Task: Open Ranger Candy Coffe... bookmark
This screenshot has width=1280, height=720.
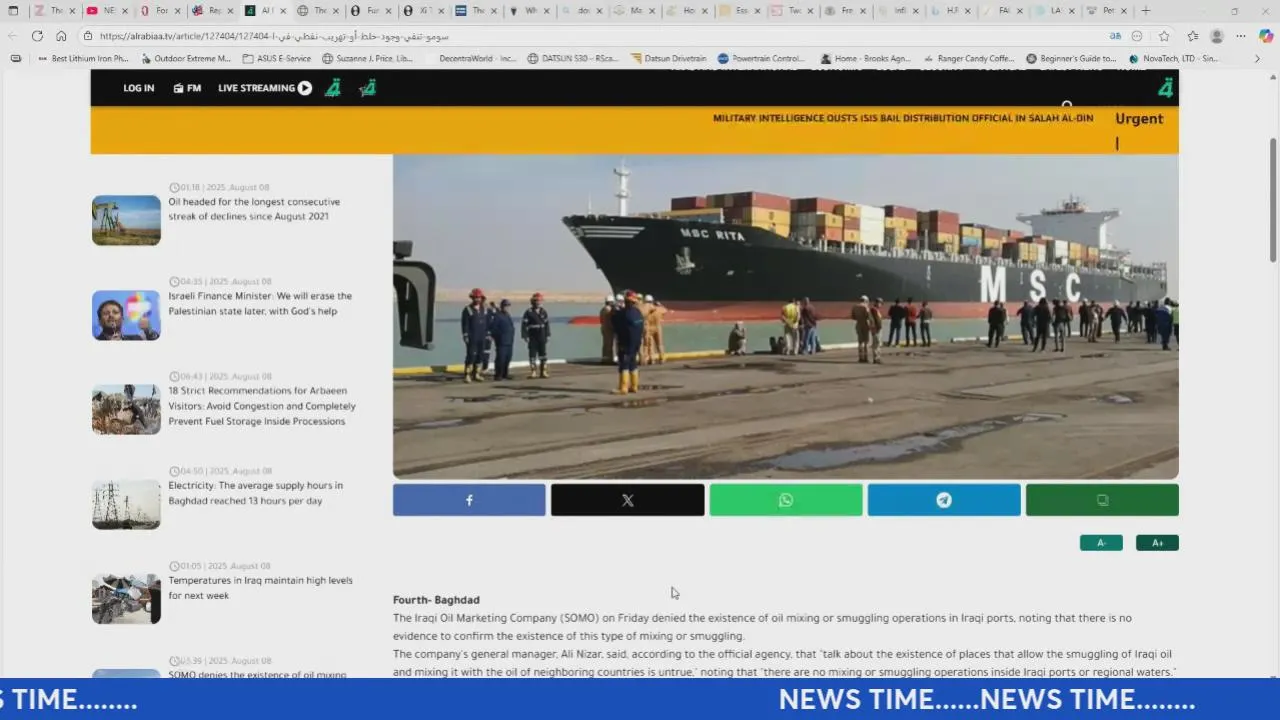Action: coord(968,58)
